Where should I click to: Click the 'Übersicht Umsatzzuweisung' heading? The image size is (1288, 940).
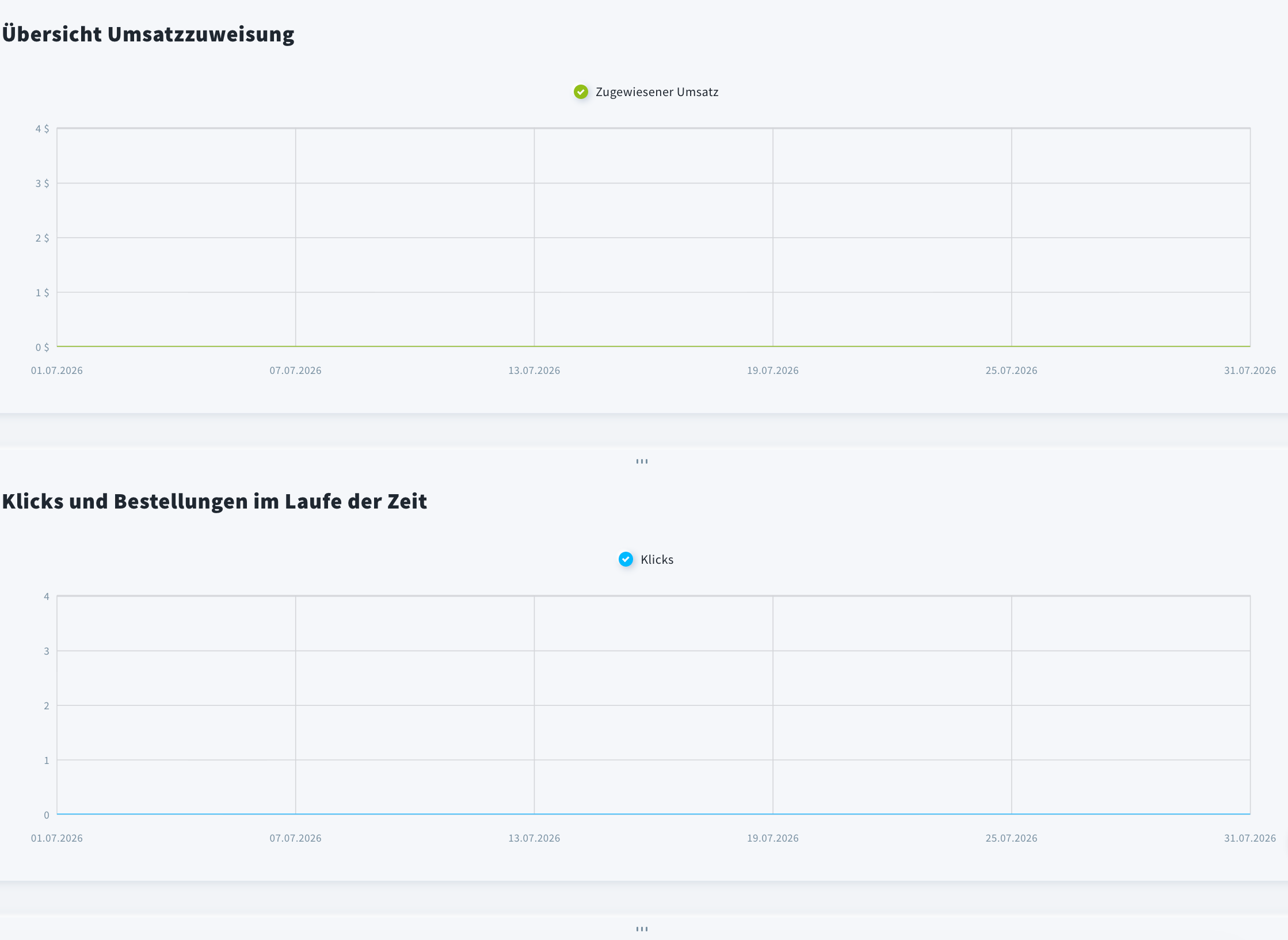[148, 34]
